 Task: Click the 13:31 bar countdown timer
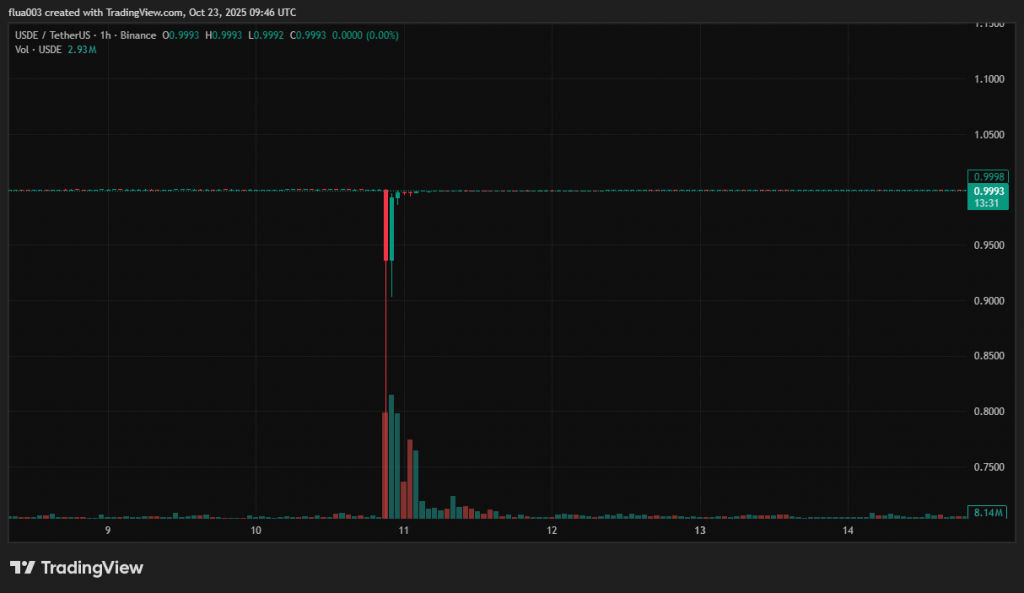[x=987, y=202]
